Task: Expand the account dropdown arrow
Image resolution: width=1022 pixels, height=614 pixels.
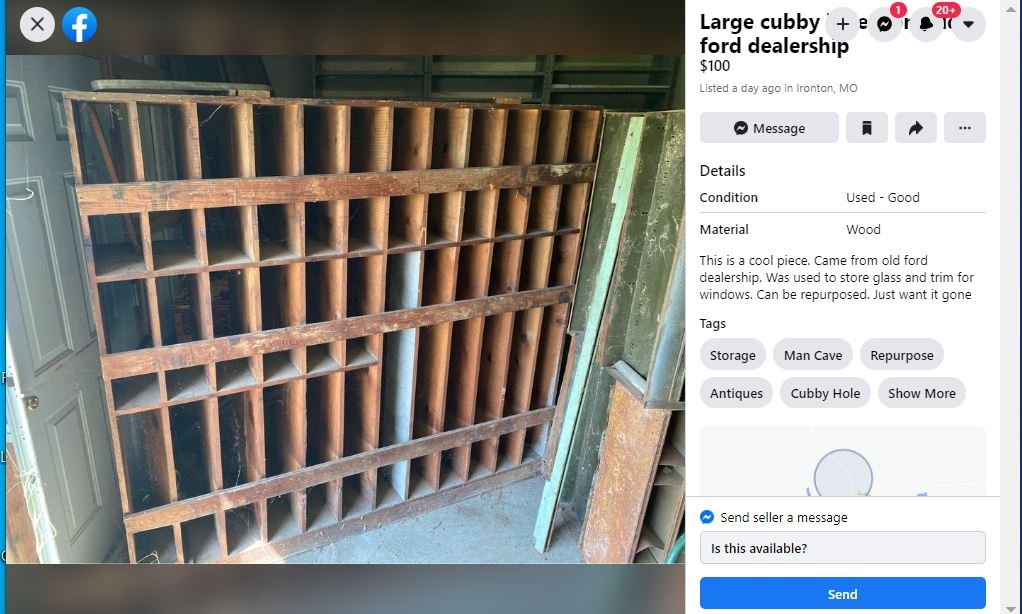Action: tap(968, 24)
